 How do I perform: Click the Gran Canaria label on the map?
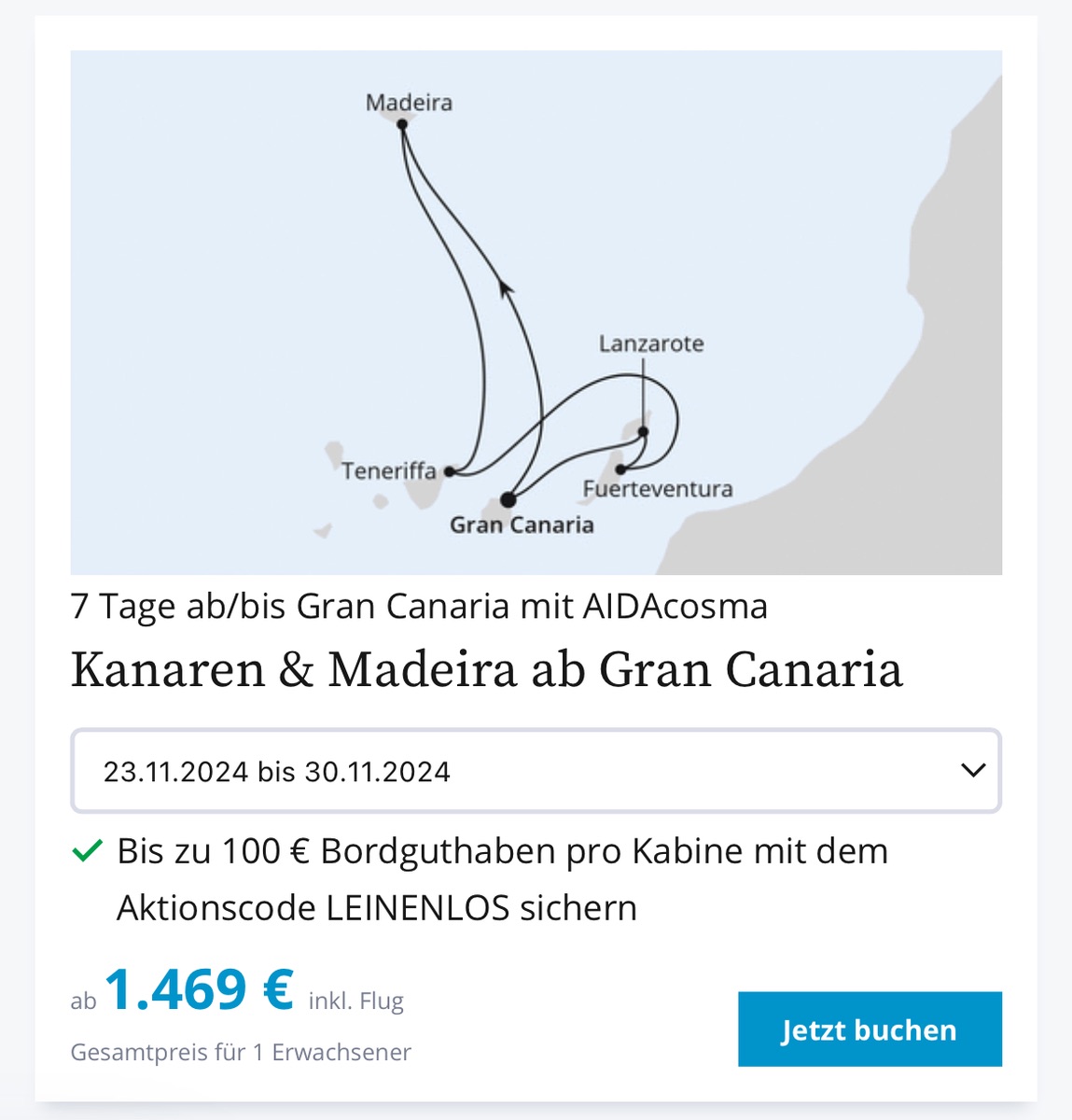[522, 525]
